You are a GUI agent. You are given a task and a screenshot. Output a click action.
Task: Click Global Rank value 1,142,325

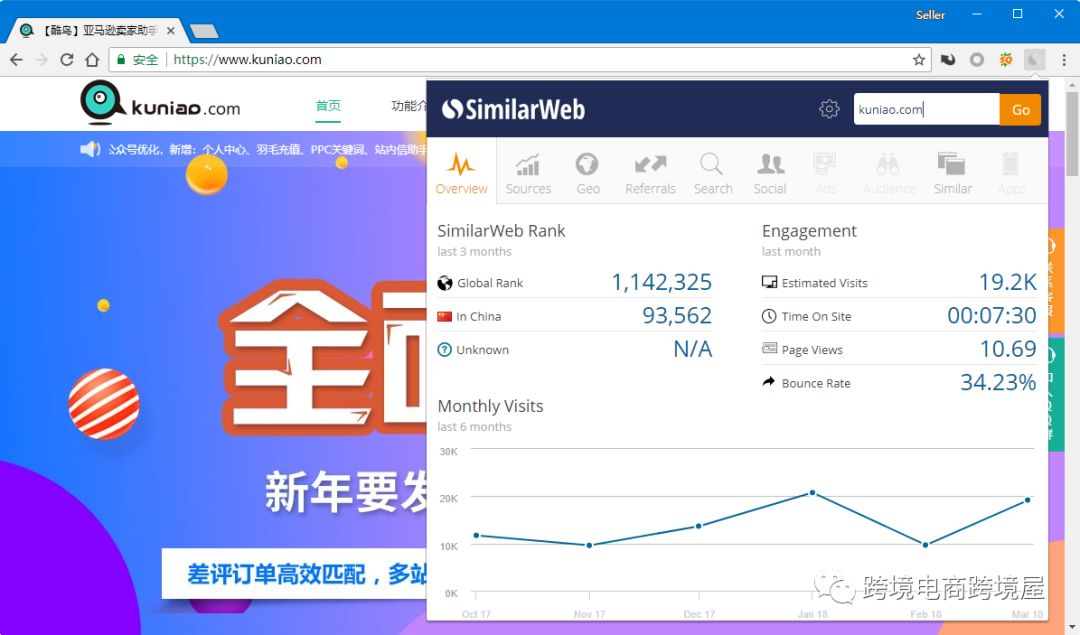(661, 282)
